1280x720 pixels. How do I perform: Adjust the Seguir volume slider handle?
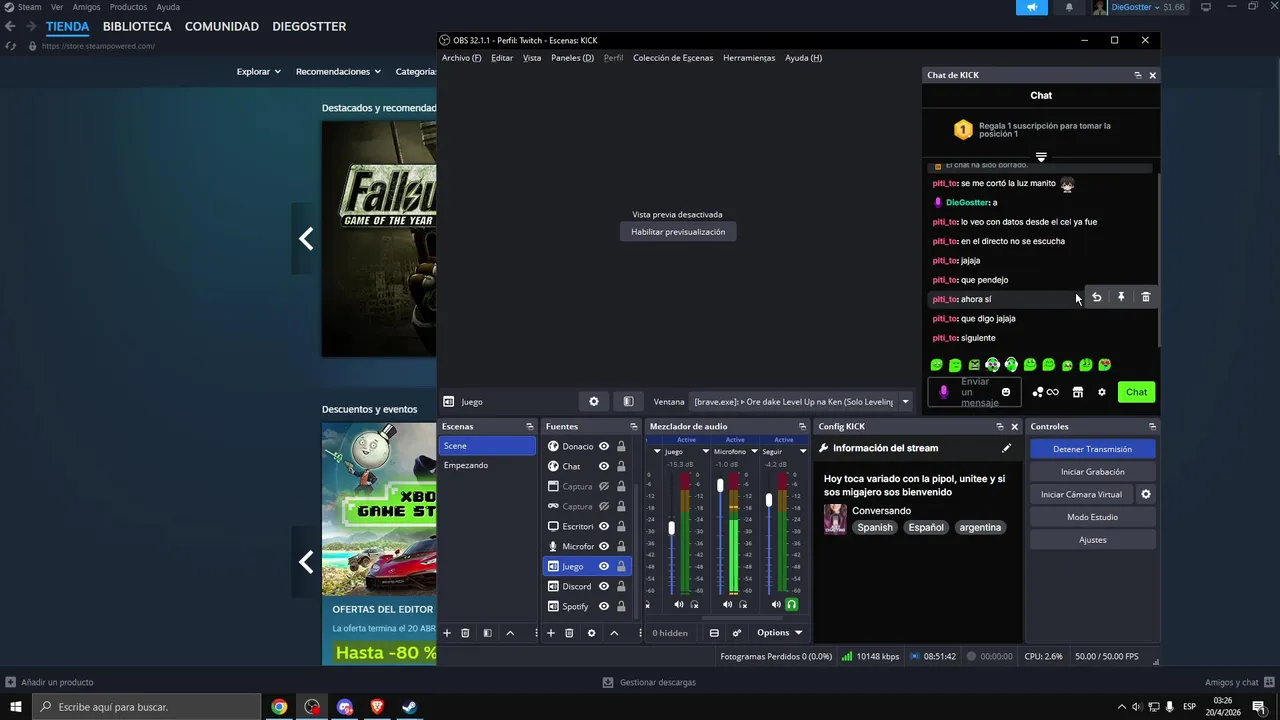tap(769, 499)
